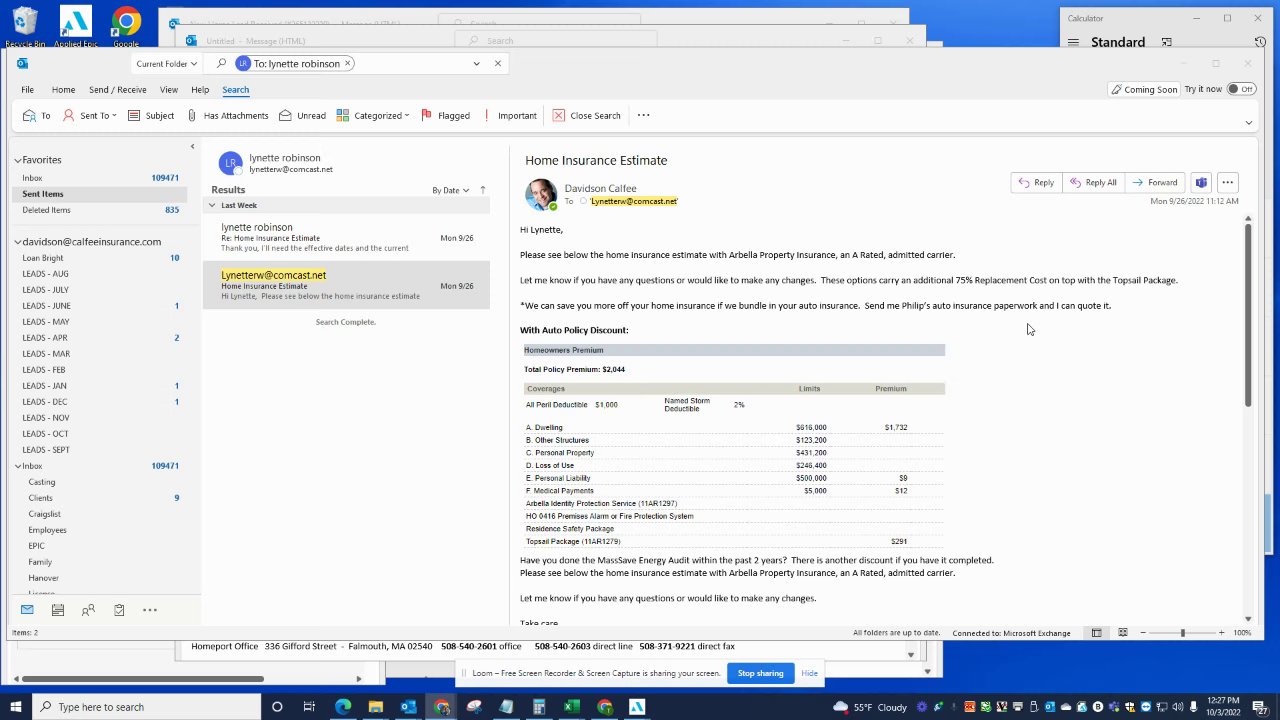Open Mail view in navigation bar

[27, 610]
